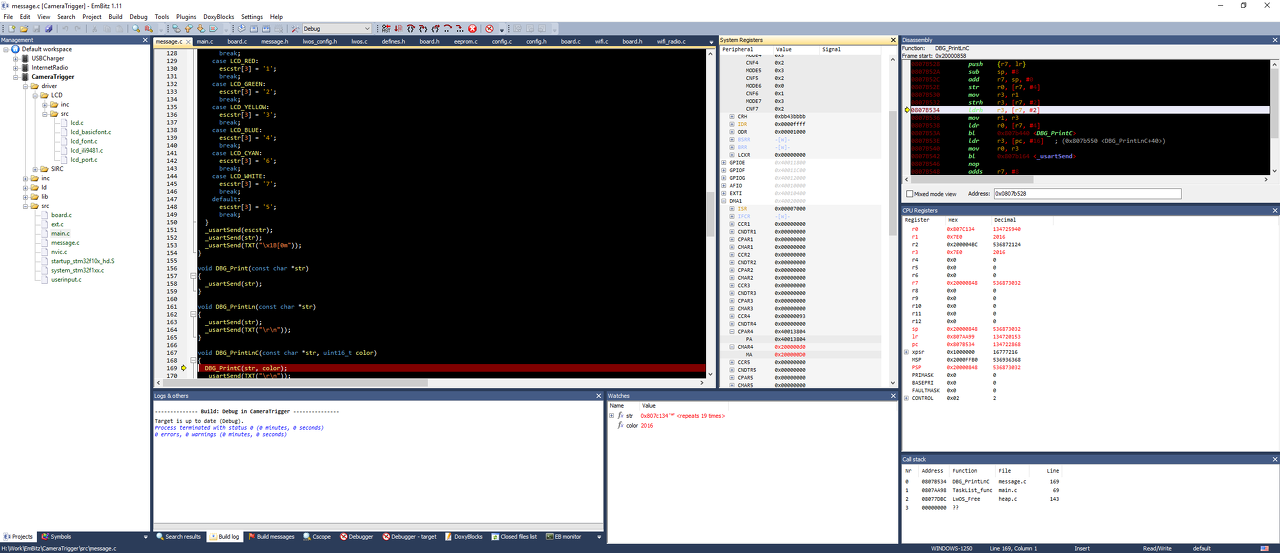Close the Management panel
Screen dimensions: 1280x553
tap(145, 40)
